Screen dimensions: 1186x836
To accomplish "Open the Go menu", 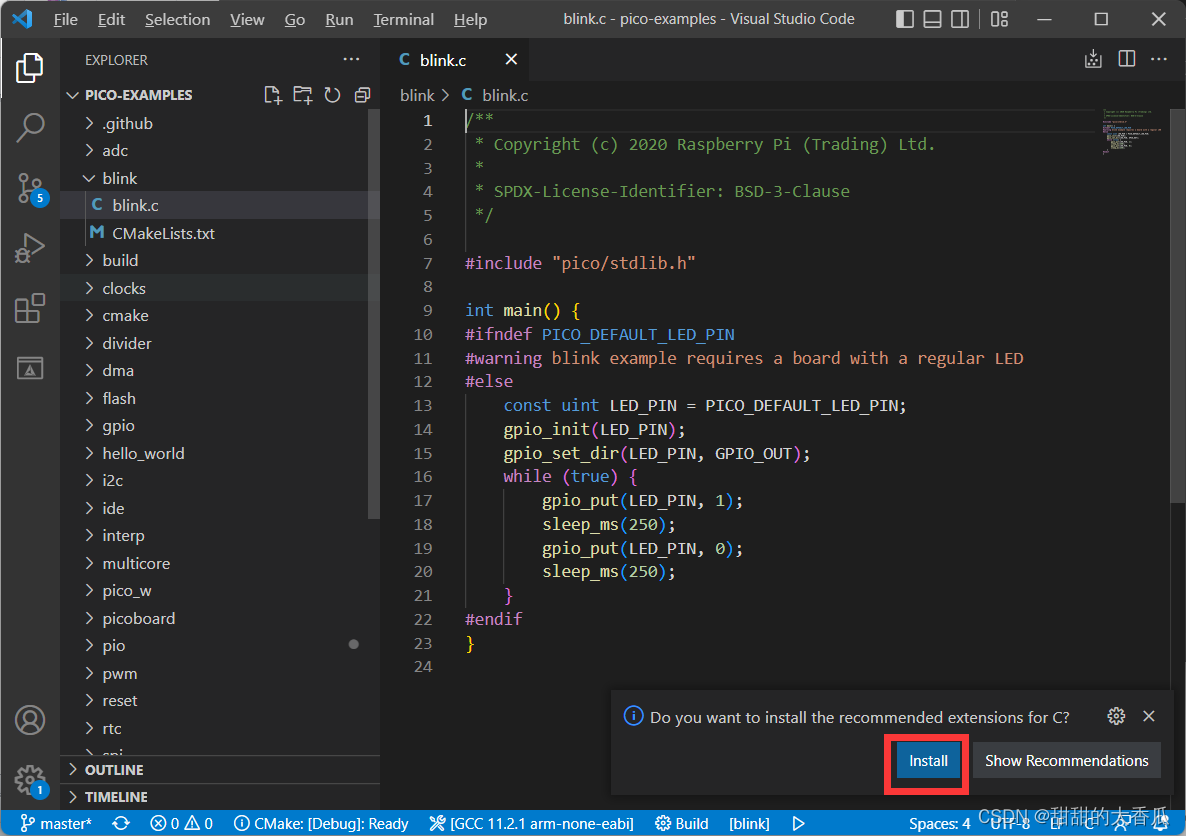I will [x=295, y=20].
